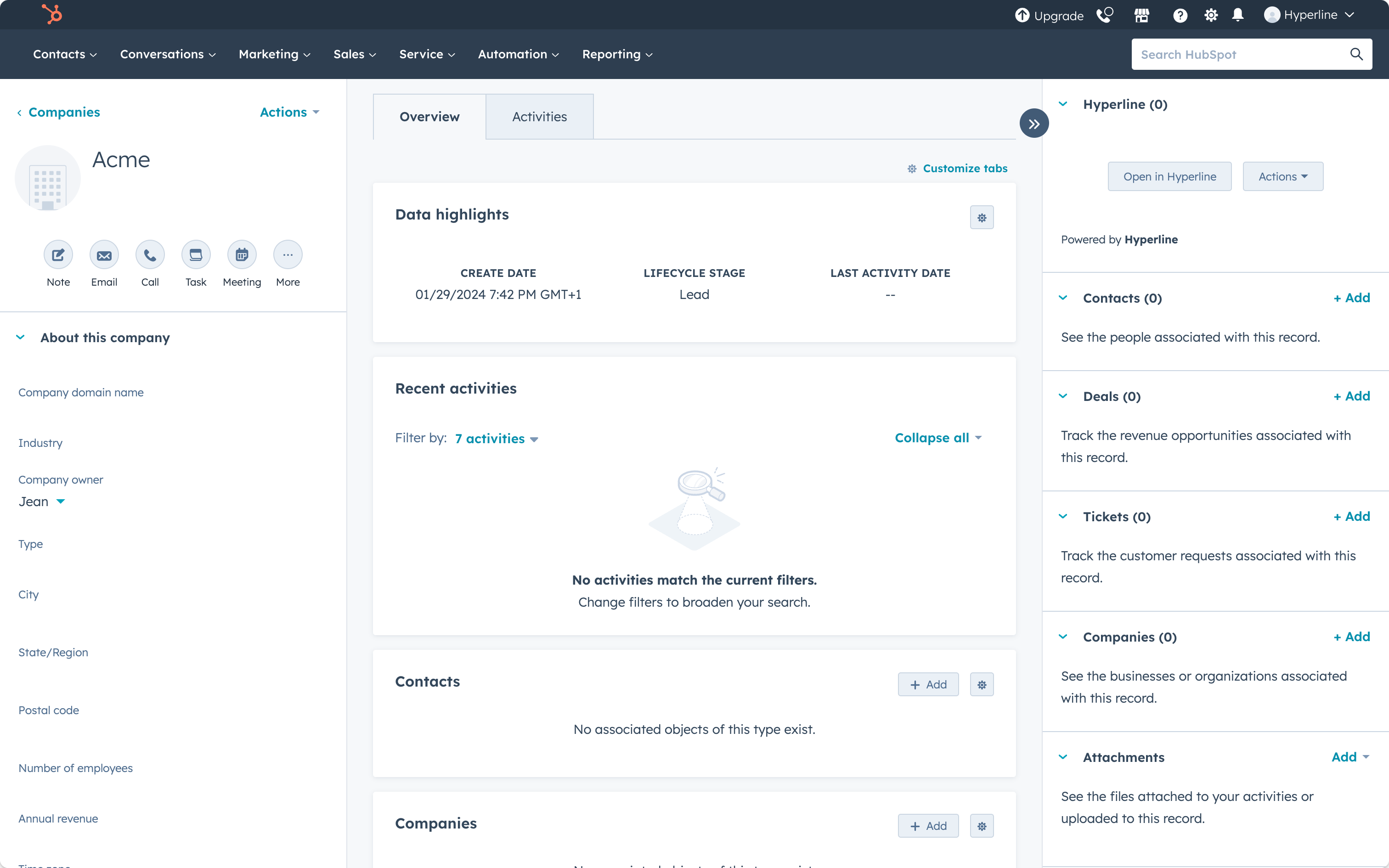1389x868 pixels.
Task: Open the marketplace storefront icon
Action: pyautogui.click(x=1141, y=15)
